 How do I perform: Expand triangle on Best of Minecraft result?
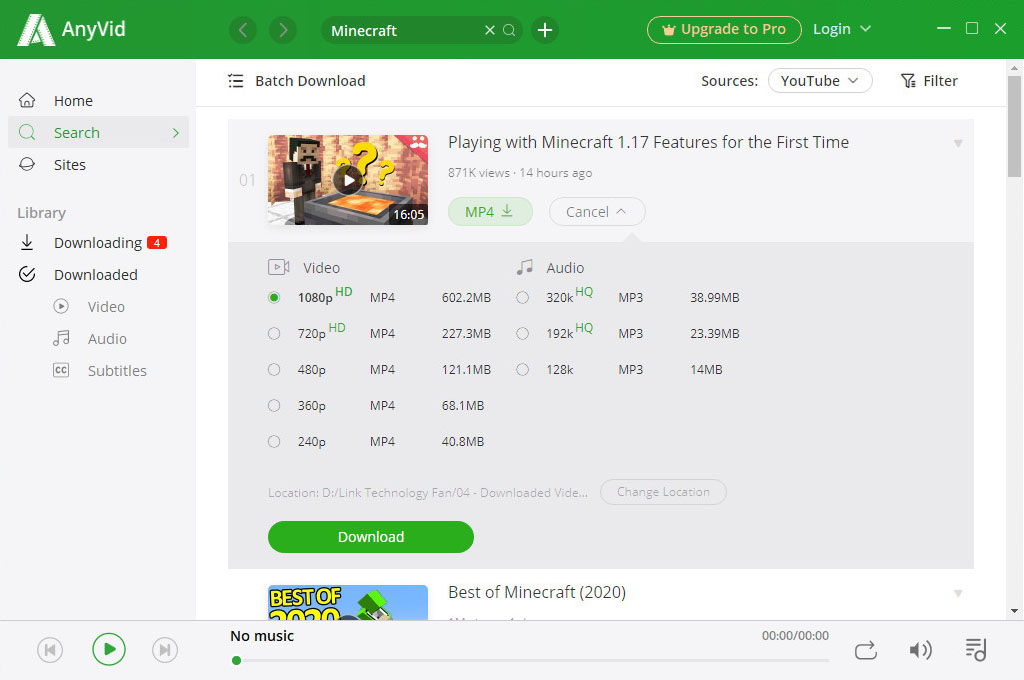[x=957, y=593]
